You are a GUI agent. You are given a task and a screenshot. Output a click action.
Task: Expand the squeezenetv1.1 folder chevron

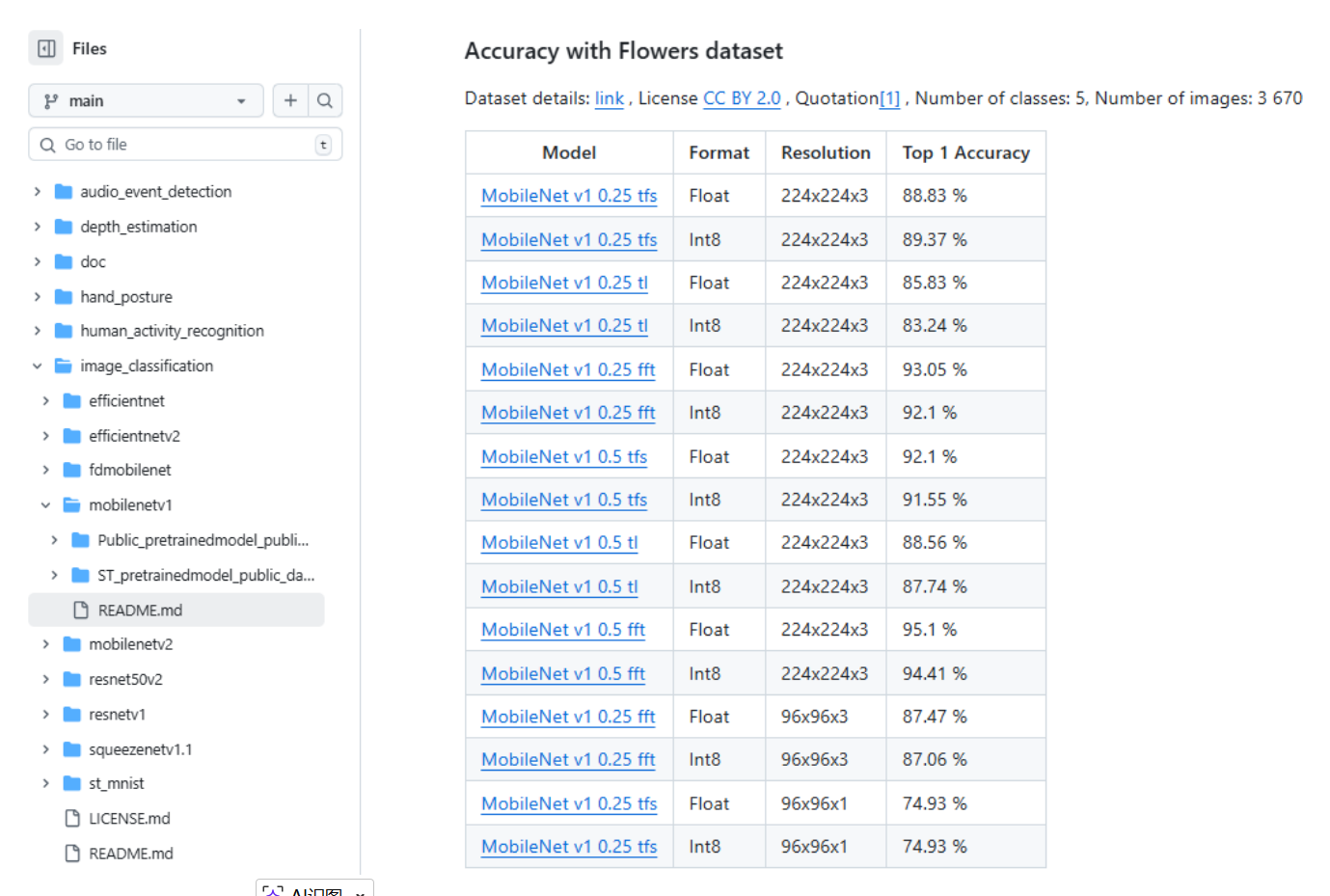click(x=45, y=749)
